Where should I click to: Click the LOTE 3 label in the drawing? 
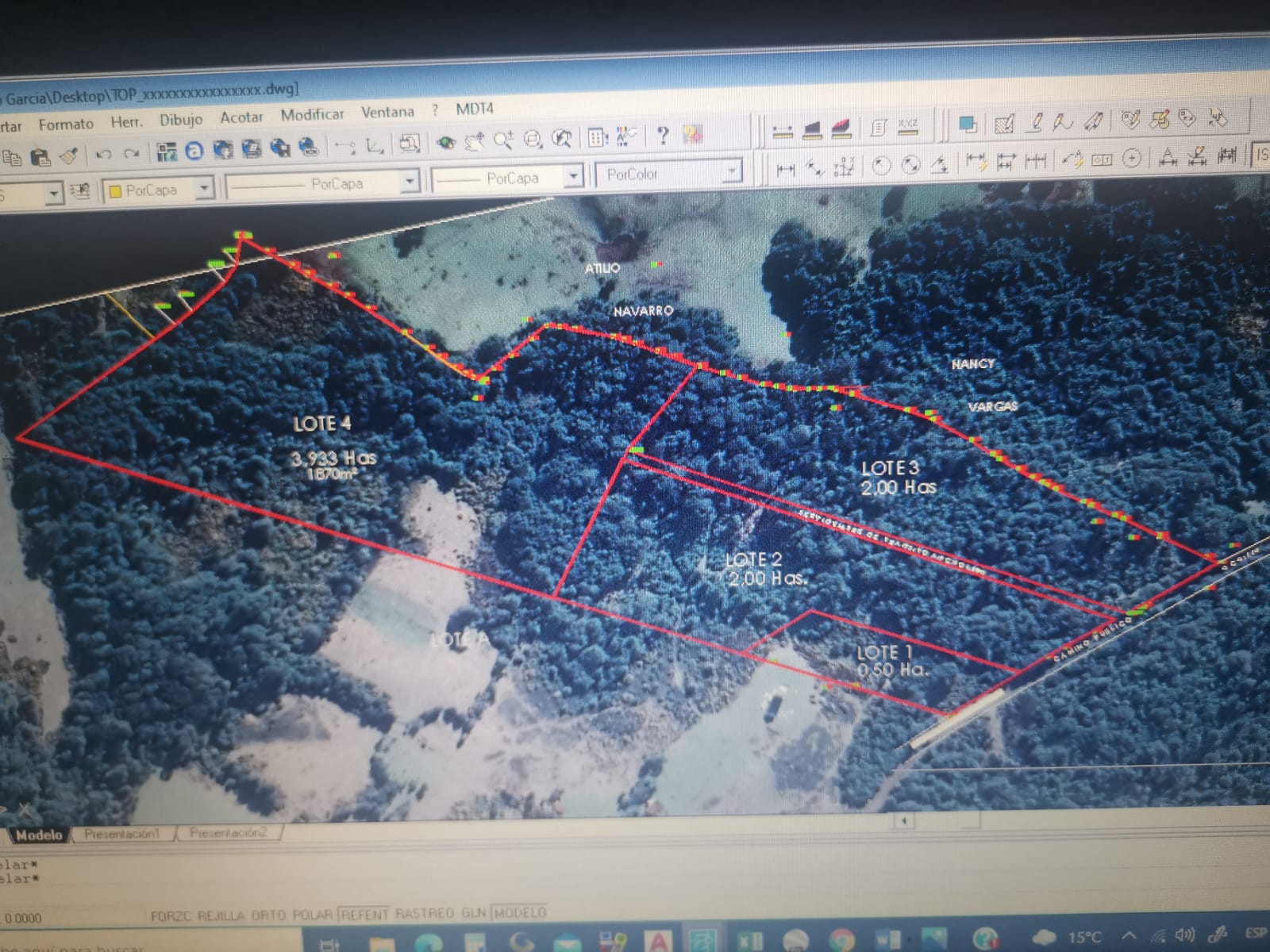click(891, 468)
